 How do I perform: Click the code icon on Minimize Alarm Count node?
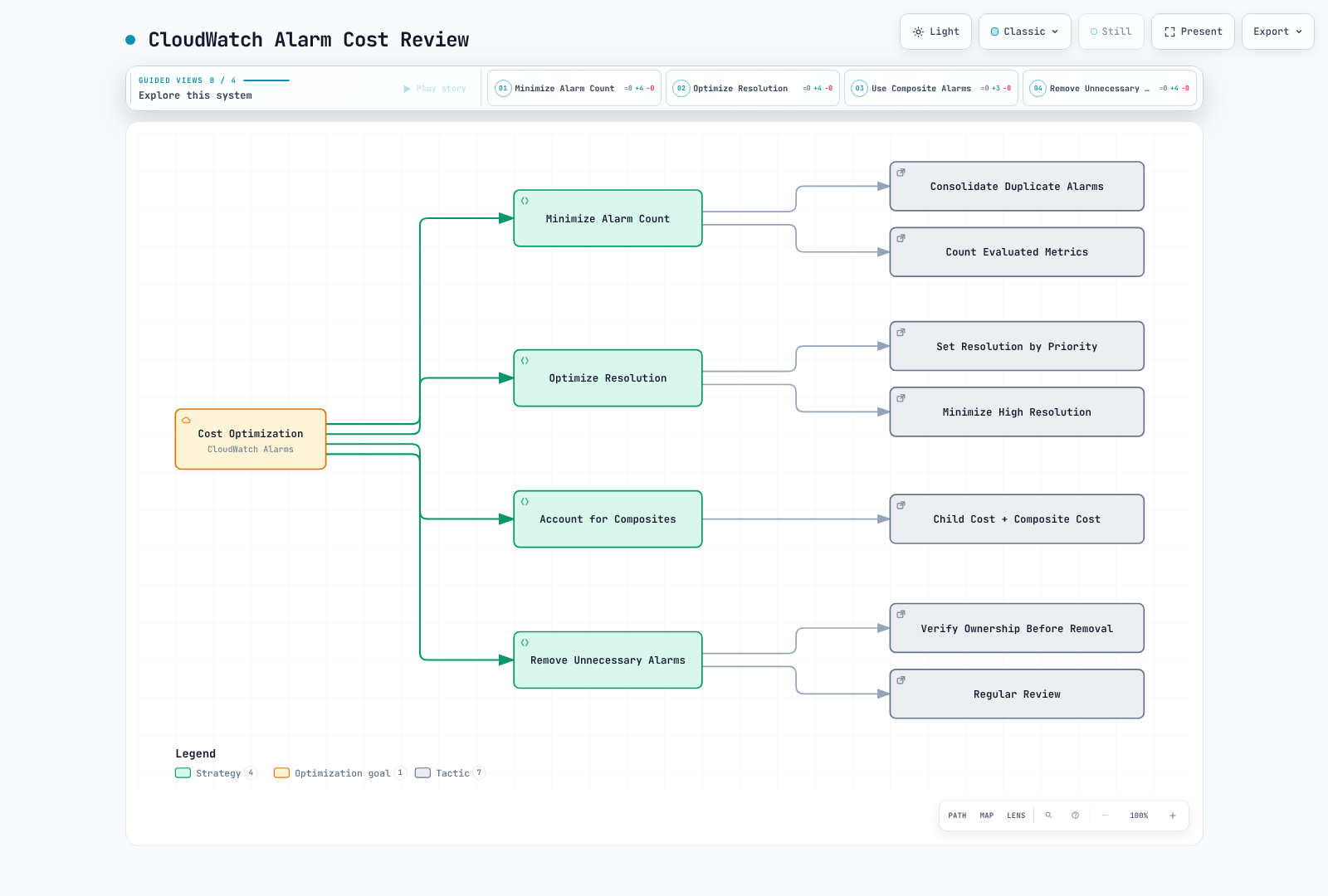click(525, 201)
